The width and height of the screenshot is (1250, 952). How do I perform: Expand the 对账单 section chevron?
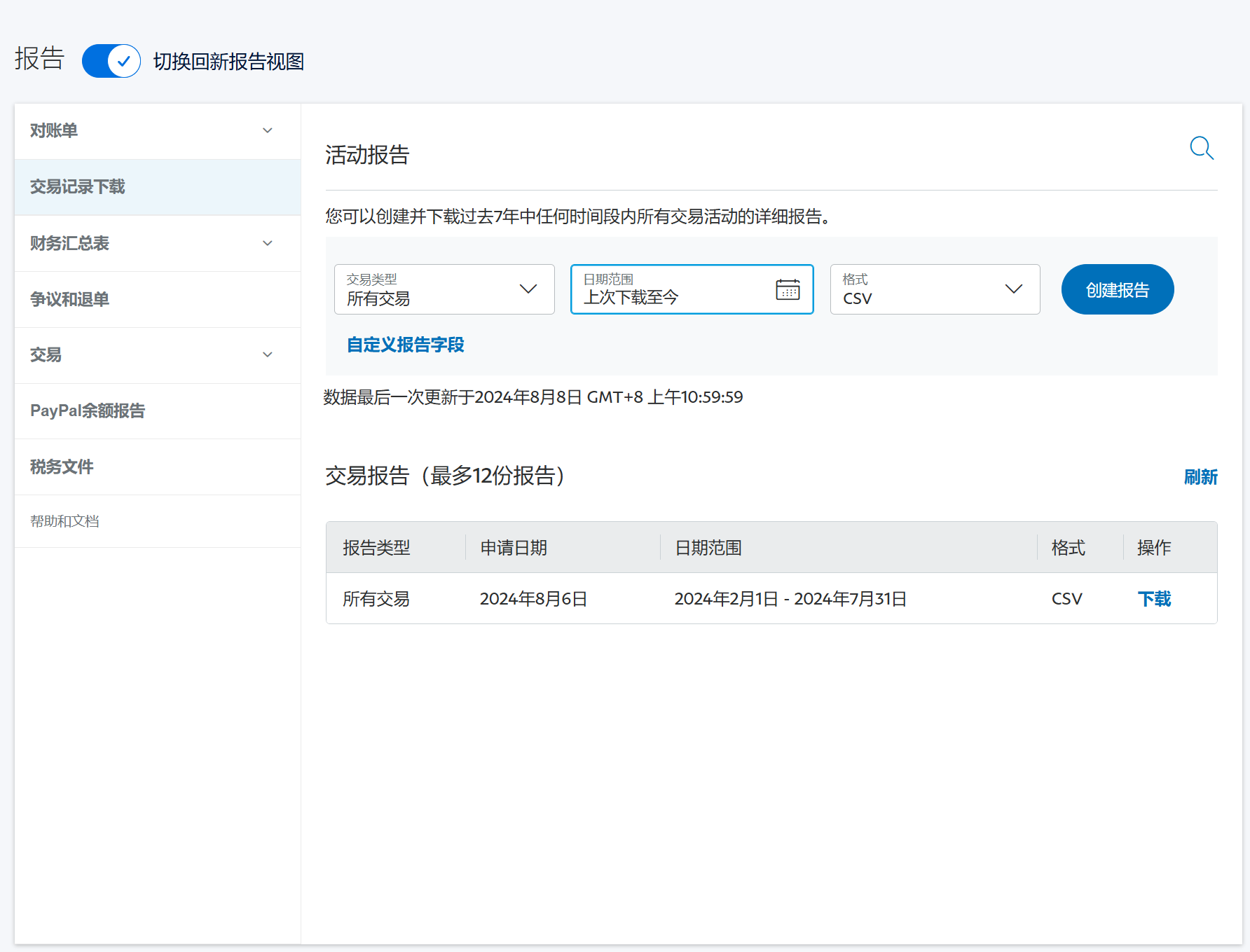click(x=268, y=131)
